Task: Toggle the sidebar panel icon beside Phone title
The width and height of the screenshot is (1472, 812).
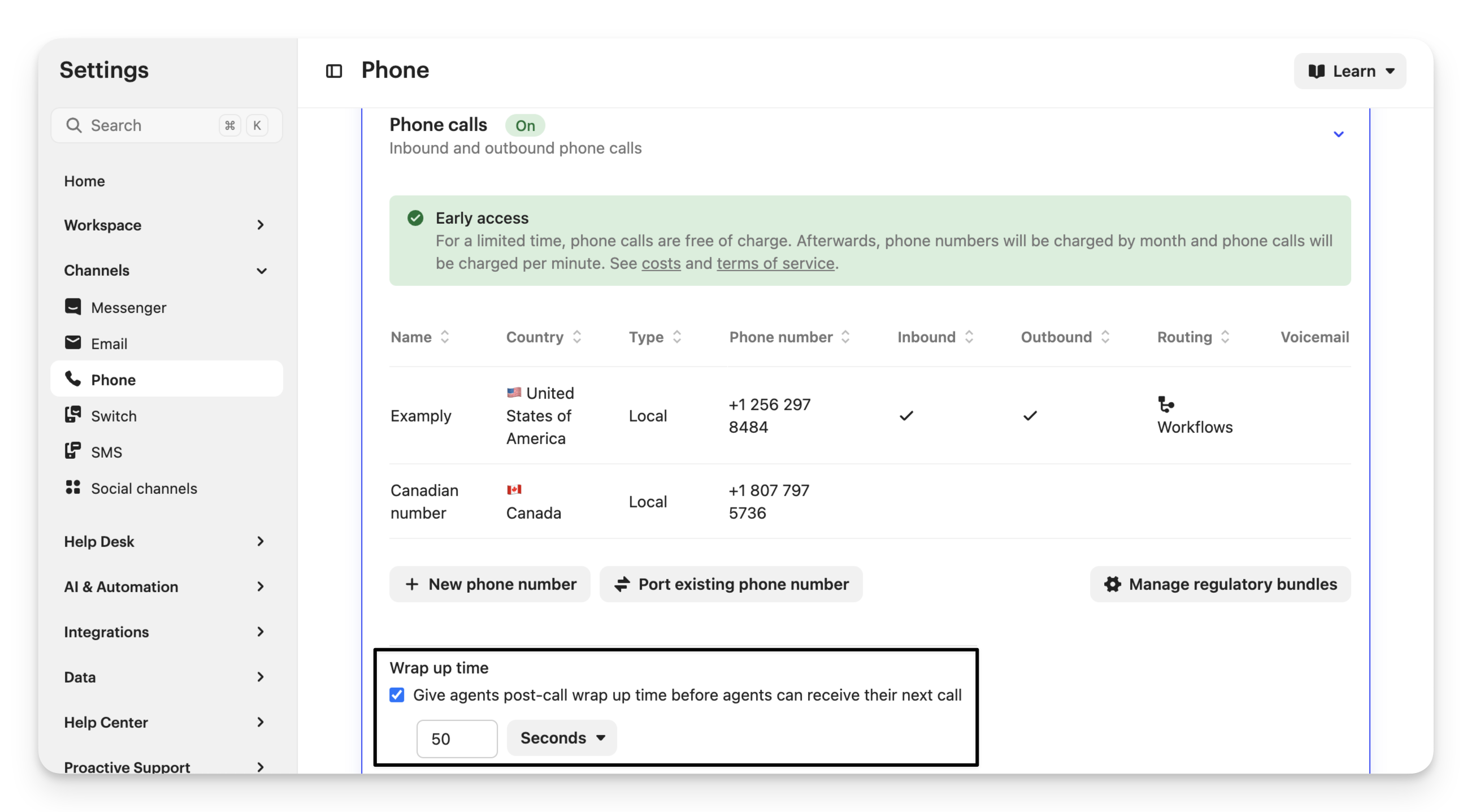Action: click(x=334, y=71)
